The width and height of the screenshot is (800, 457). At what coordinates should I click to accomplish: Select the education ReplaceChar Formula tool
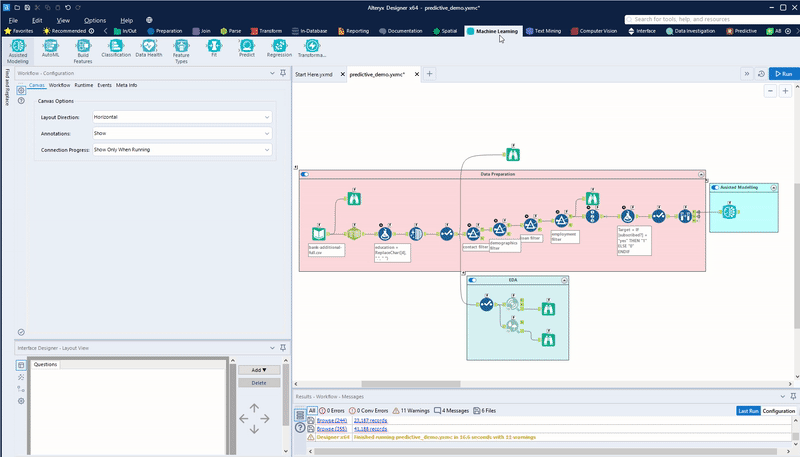pos(385,234)
